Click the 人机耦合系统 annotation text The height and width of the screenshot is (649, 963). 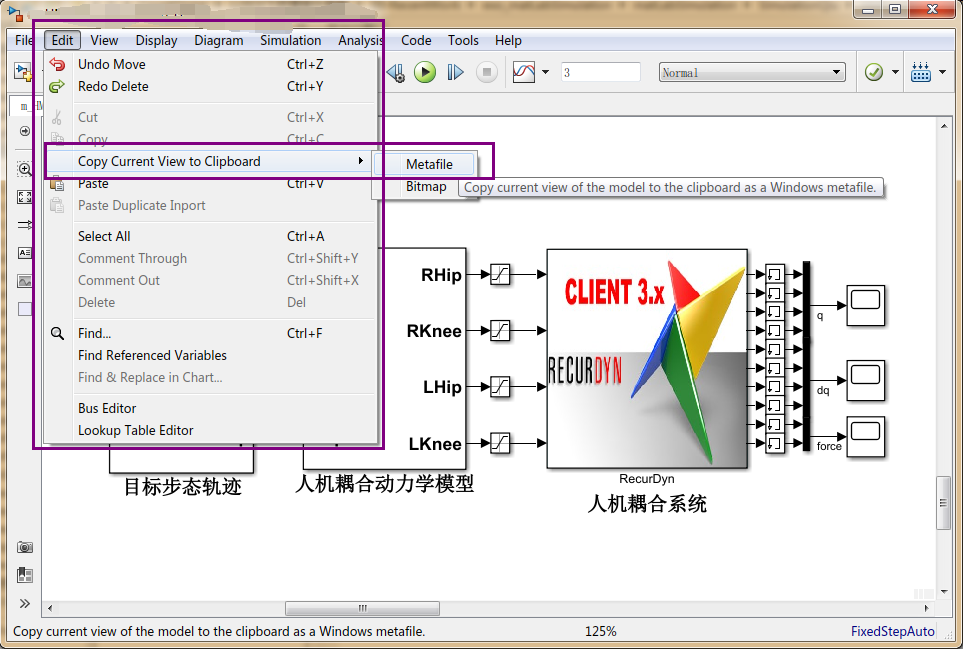647,504
